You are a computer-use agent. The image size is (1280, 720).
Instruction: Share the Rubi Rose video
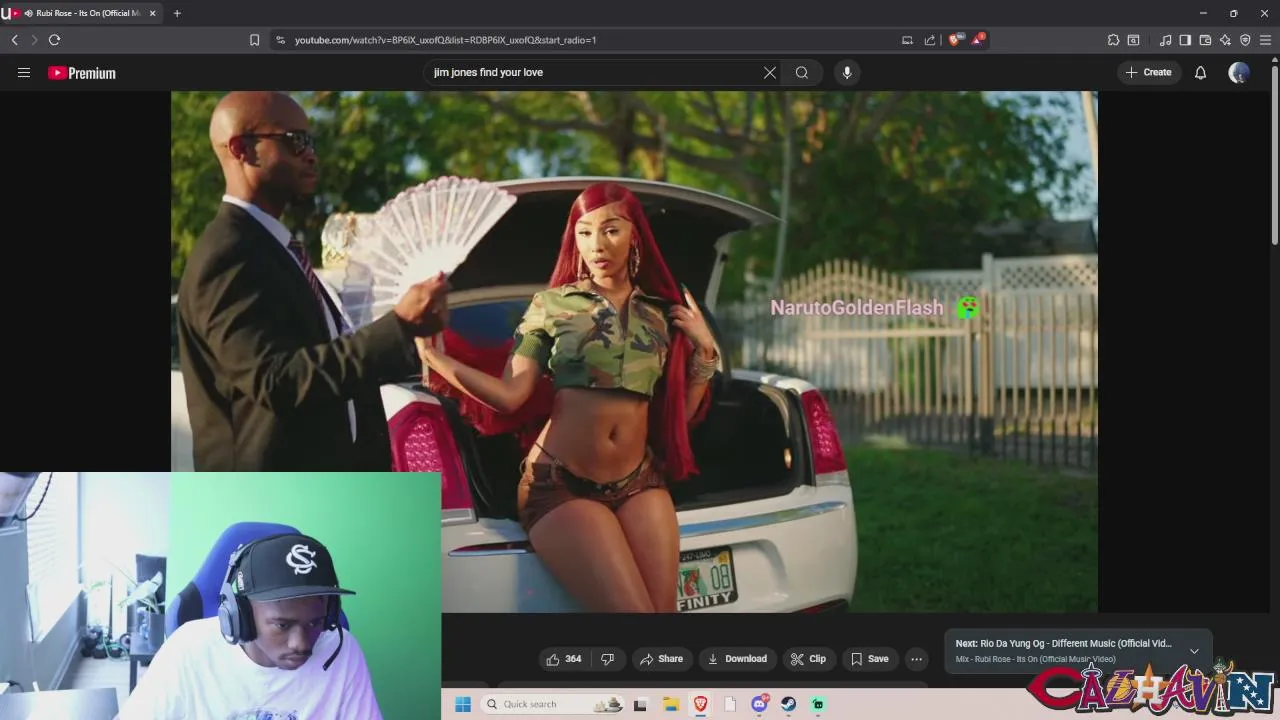[661, 659]
